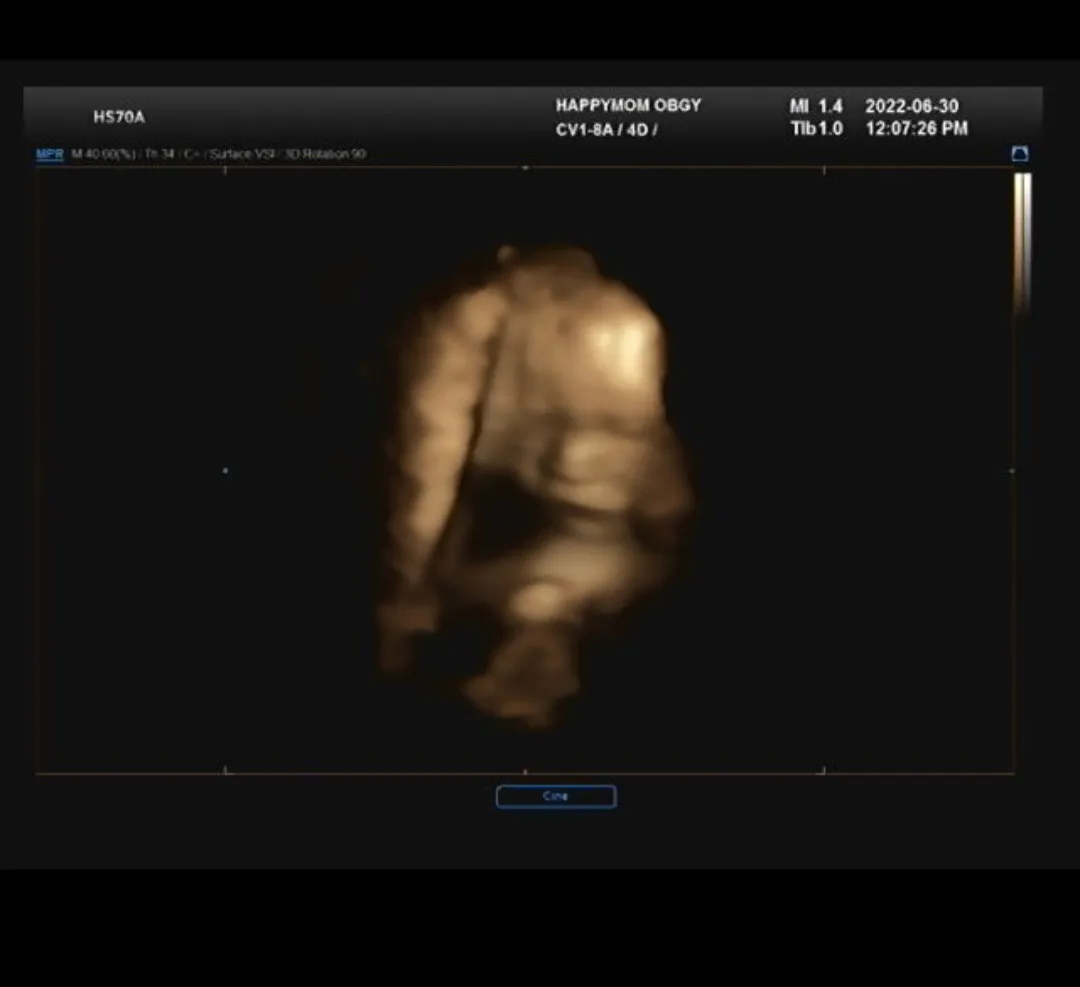Click the CV1-8A / 4D probe label
Image resolution: width=1080 pixels, height=987 pixels.
tap(606, 129)
